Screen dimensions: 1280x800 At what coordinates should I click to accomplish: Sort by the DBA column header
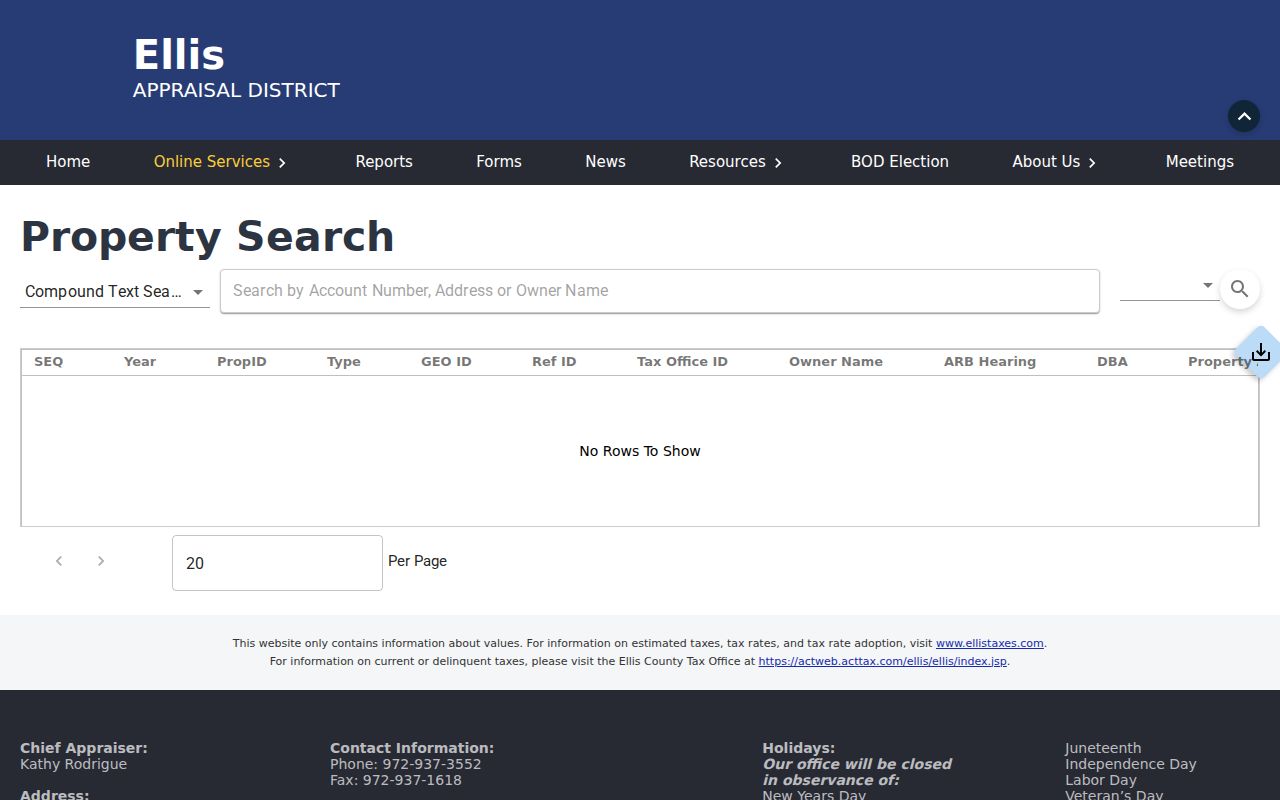[1112, 362]
